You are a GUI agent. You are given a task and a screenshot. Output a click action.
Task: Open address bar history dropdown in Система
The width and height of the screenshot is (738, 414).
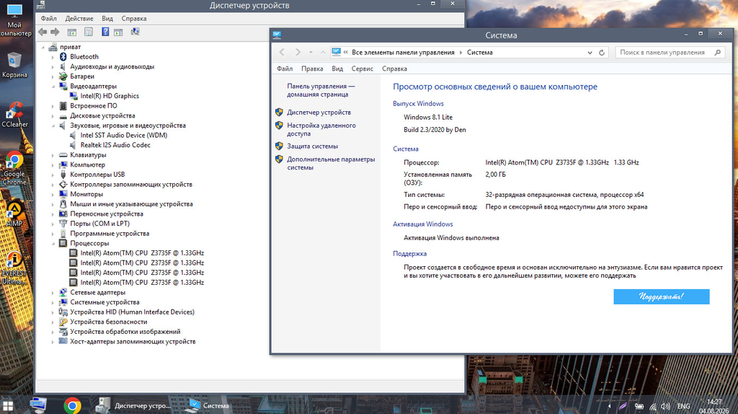click(590, 53)
